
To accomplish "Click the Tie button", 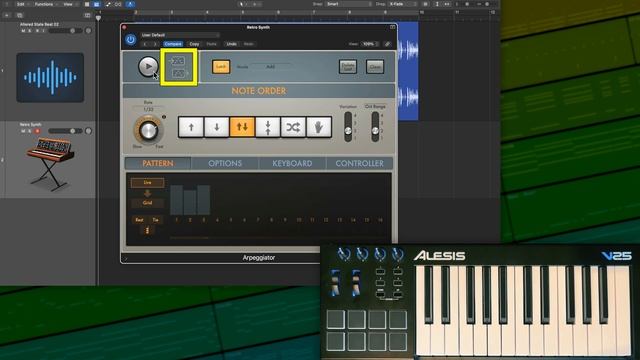I will click(156, 220).
